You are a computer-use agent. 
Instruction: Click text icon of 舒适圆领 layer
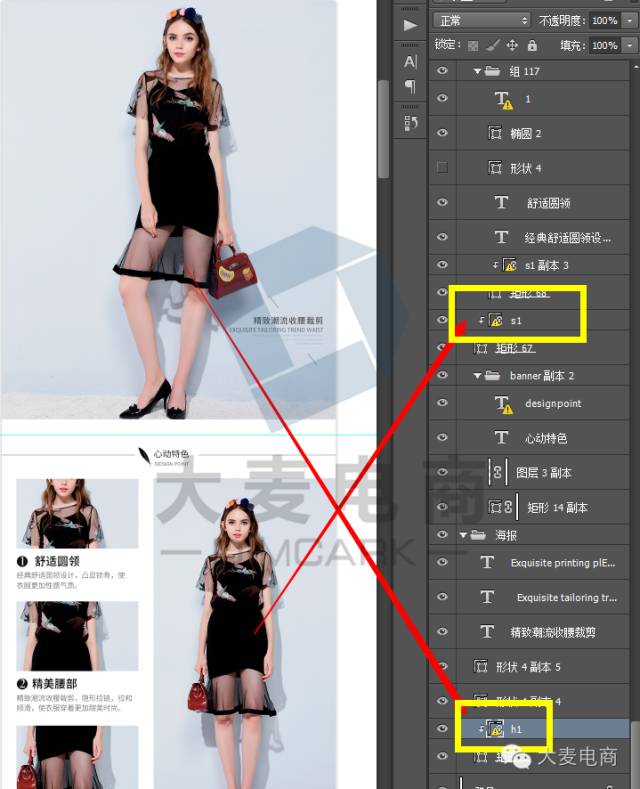point(501,202)
